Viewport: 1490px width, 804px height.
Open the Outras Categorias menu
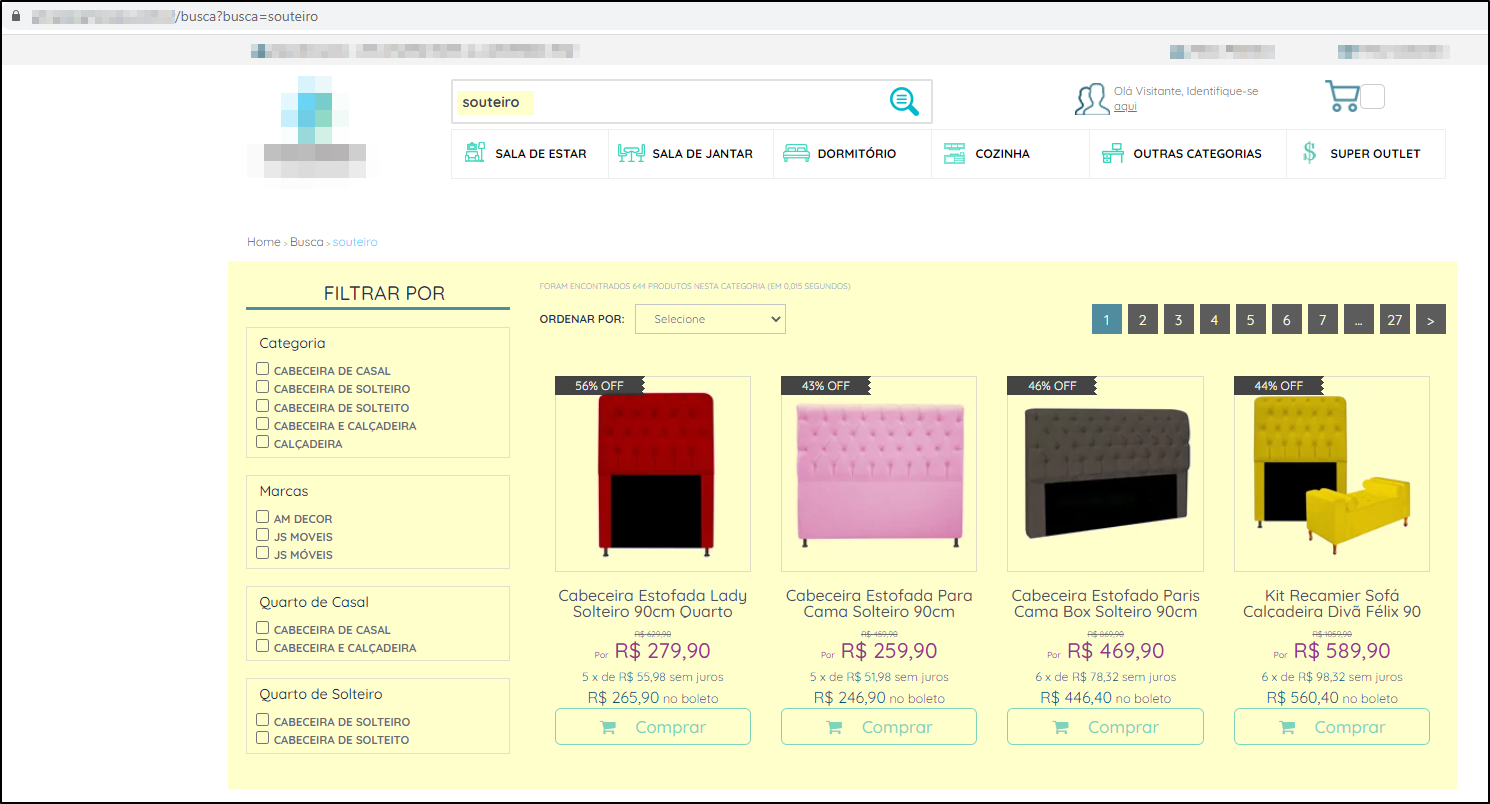point(1188,154)
